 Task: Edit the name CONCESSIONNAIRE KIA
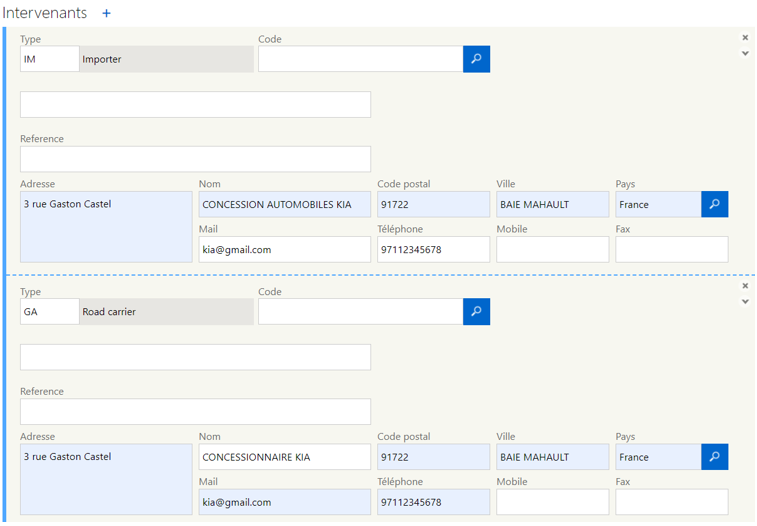pyautogui.click(x=284, y=457)
